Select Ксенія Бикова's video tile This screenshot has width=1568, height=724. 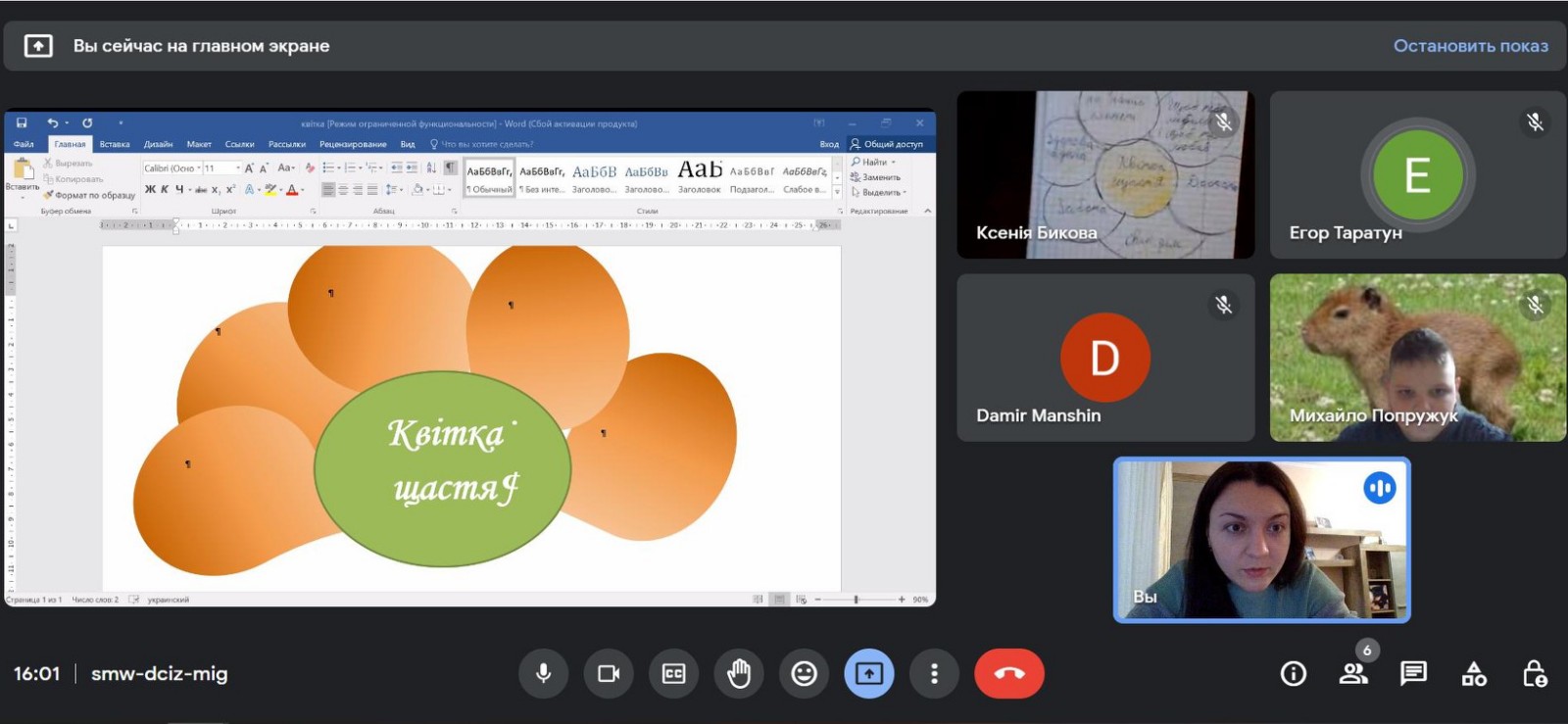point(1105,175)
